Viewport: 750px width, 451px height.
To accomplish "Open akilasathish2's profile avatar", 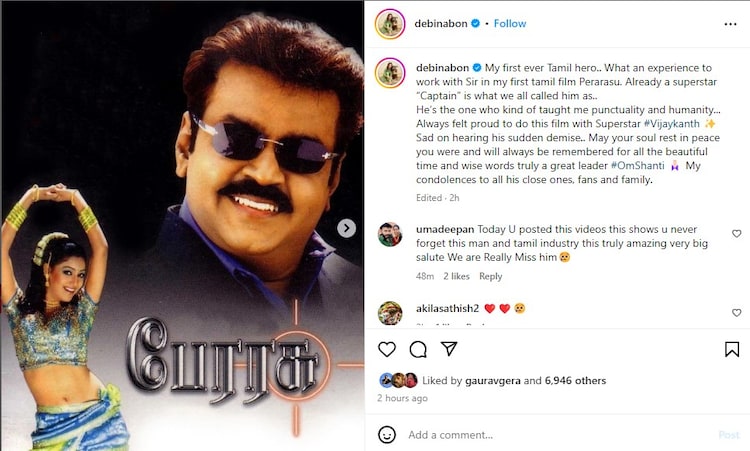I will [390, 313].
